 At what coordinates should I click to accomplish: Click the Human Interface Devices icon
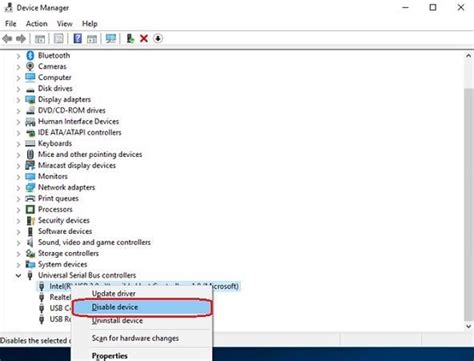coord(30,121)
